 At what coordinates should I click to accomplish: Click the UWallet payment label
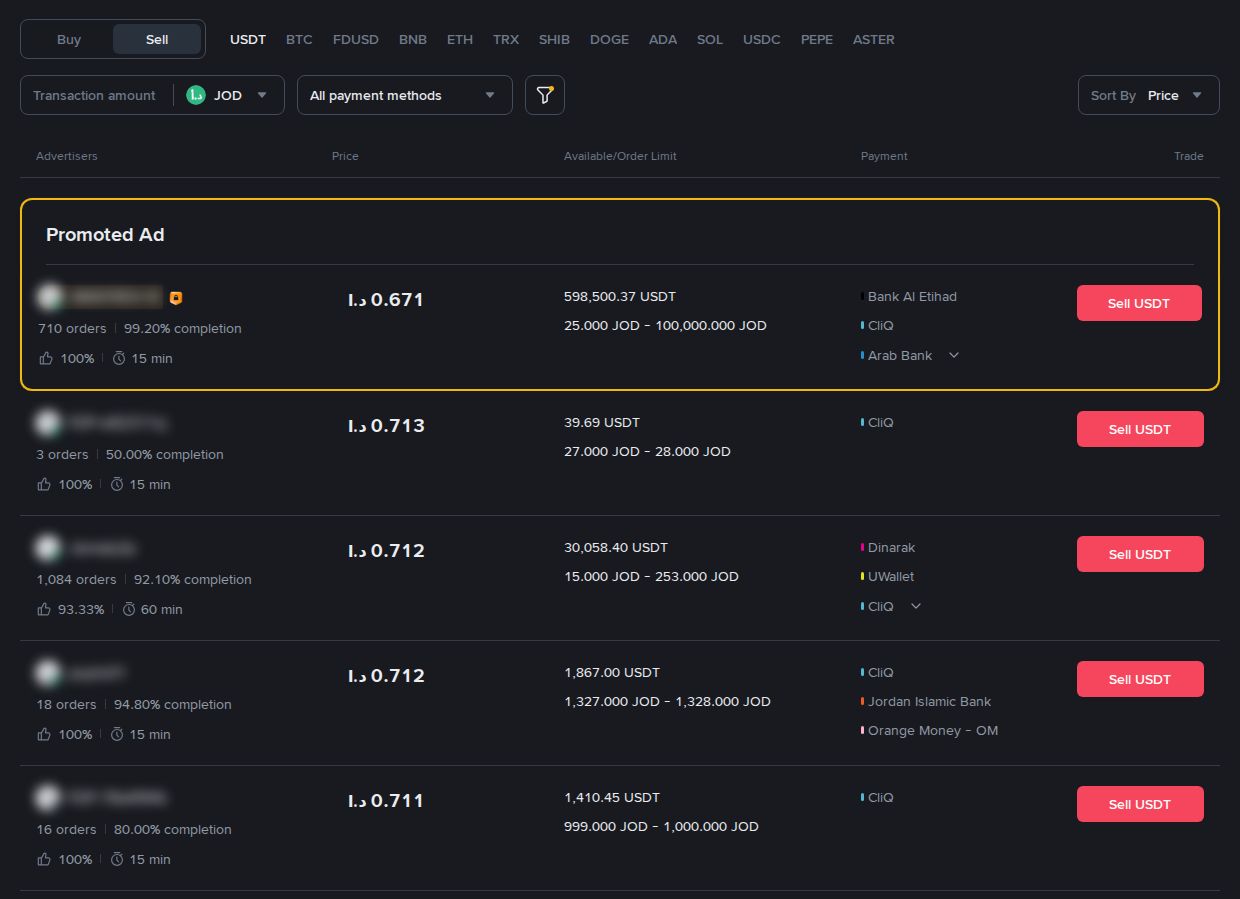tap(891, 577)
